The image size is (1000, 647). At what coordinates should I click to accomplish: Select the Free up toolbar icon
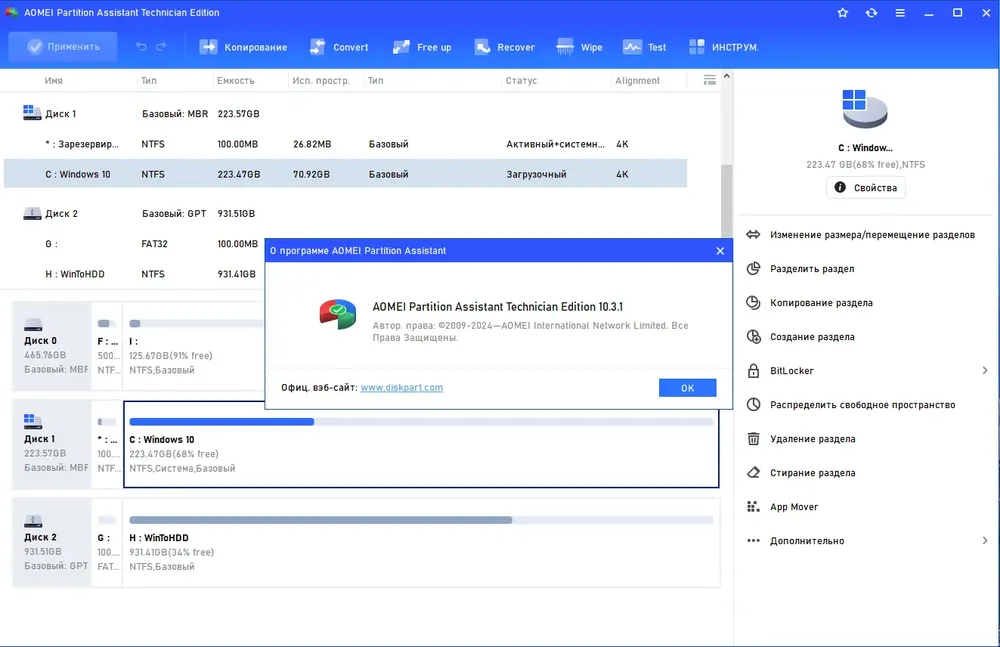tap(401, 47)
